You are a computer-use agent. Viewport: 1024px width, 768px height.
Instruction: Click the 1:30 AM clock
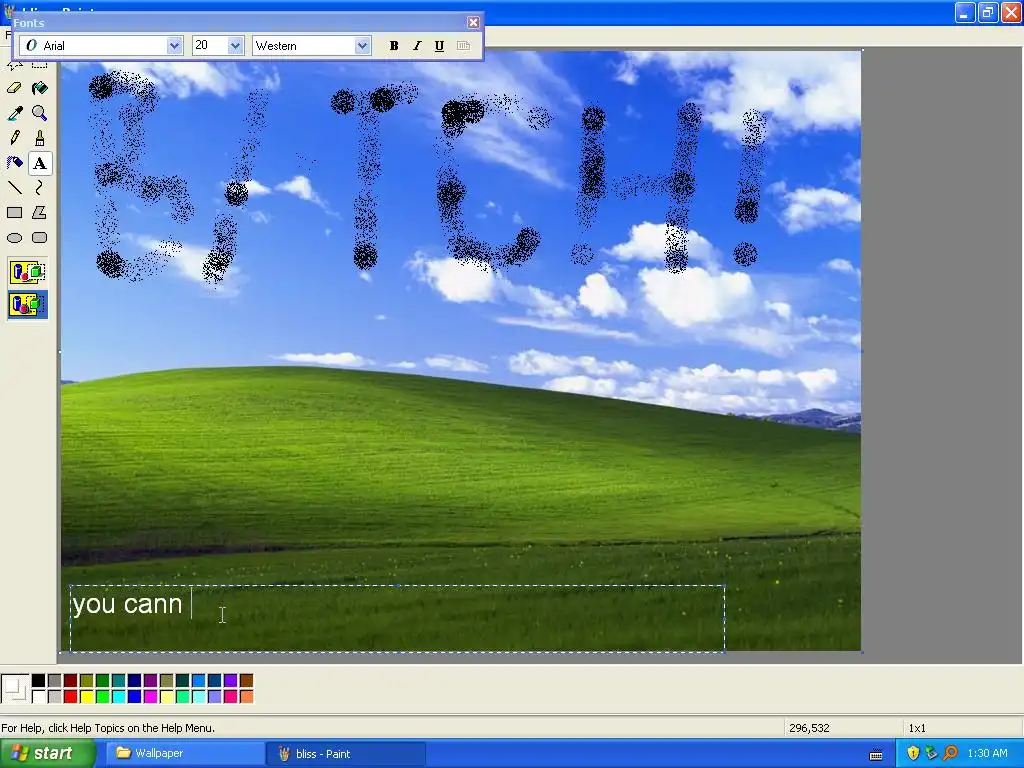pos(987,754)
